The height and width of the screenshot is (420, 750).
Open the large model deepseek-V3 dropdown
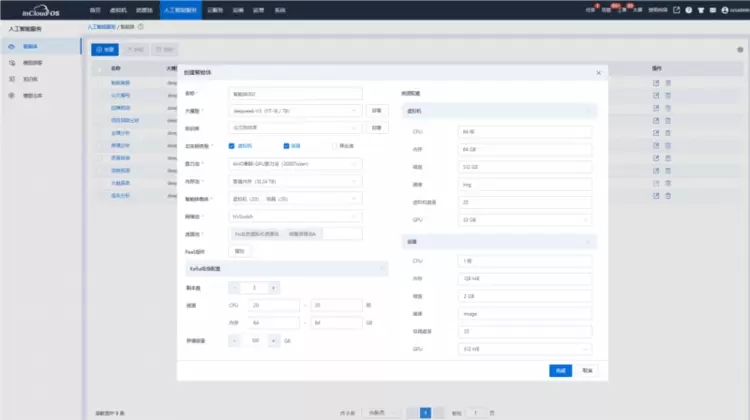[295, 111]
